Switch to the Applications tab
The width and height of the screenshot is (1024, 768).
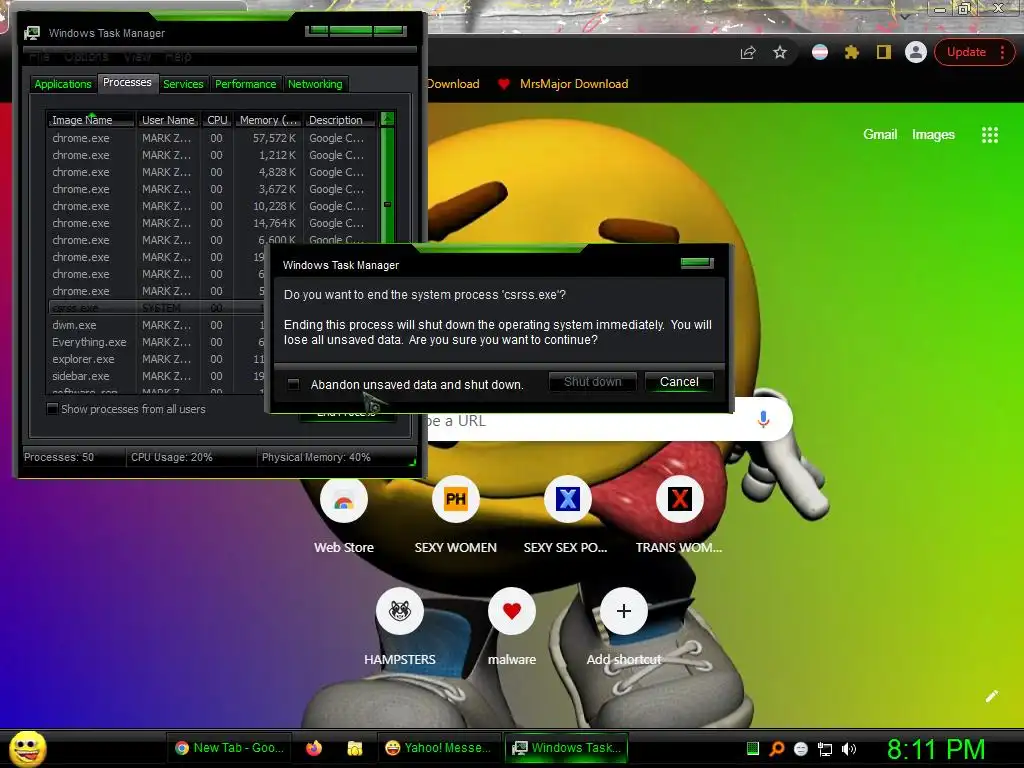coord(63,84)
